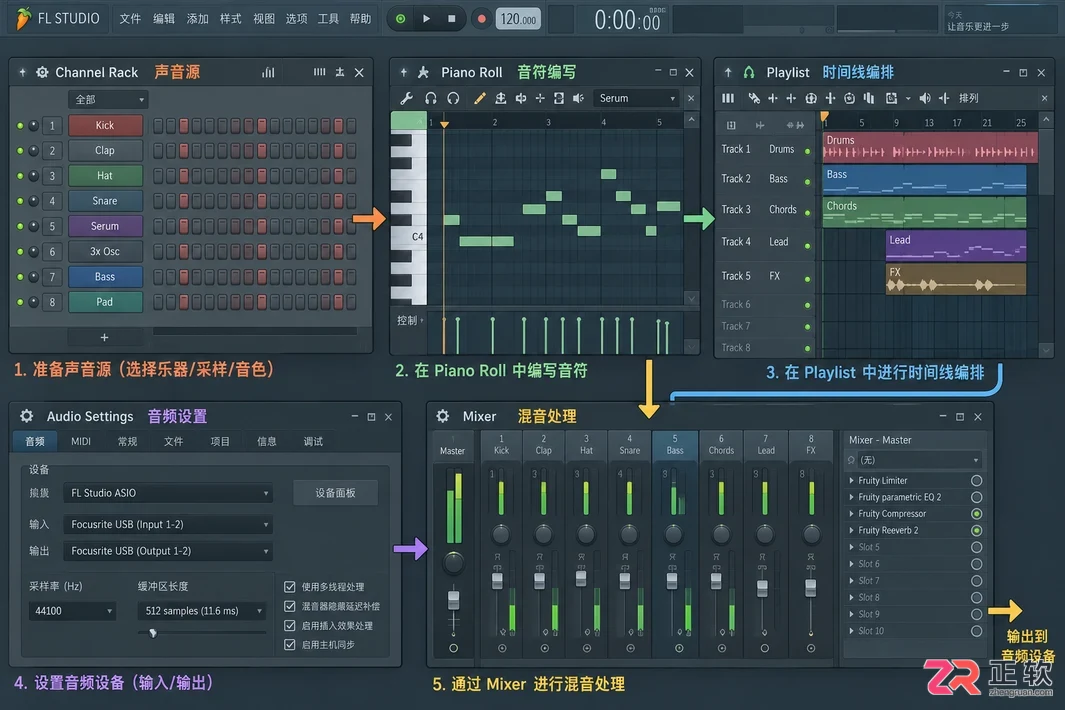Click the Master volume fader
Image resolution: width=1065 pixels, height=710 pixels.
[x=453, y=601]
